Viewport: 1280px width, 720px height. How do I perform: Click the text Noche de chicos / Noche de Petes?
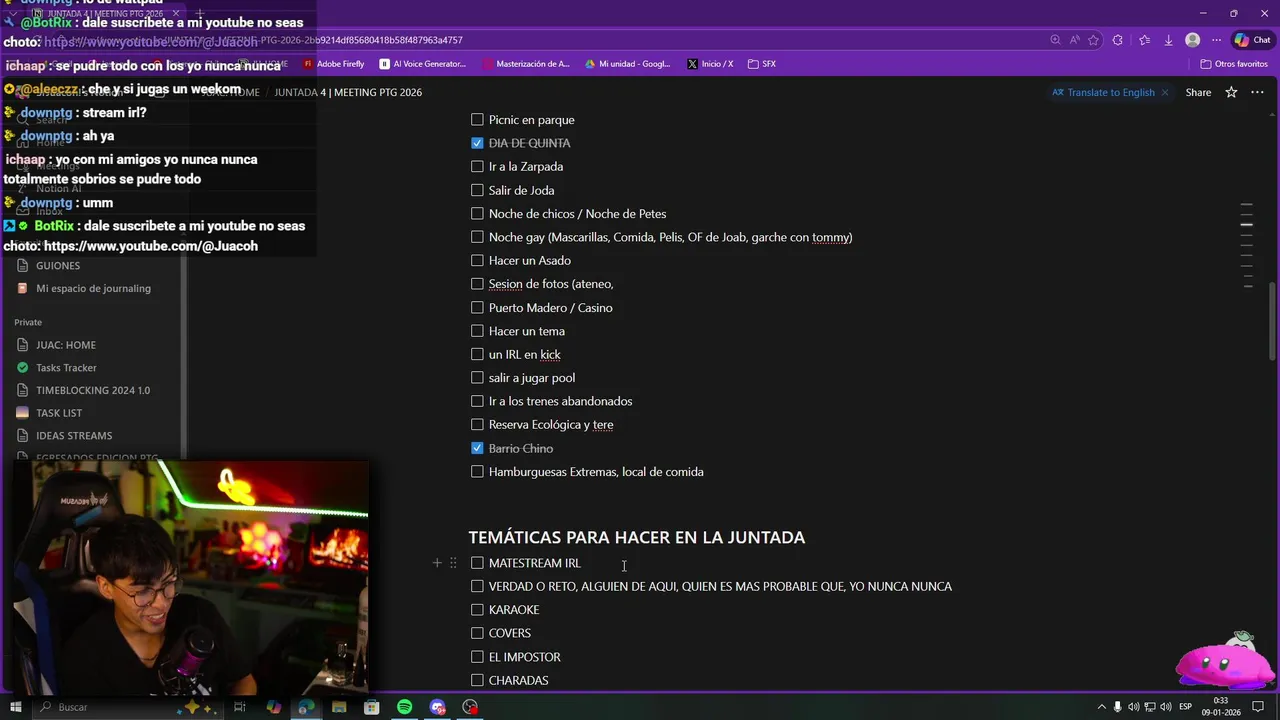coord(577,214)
